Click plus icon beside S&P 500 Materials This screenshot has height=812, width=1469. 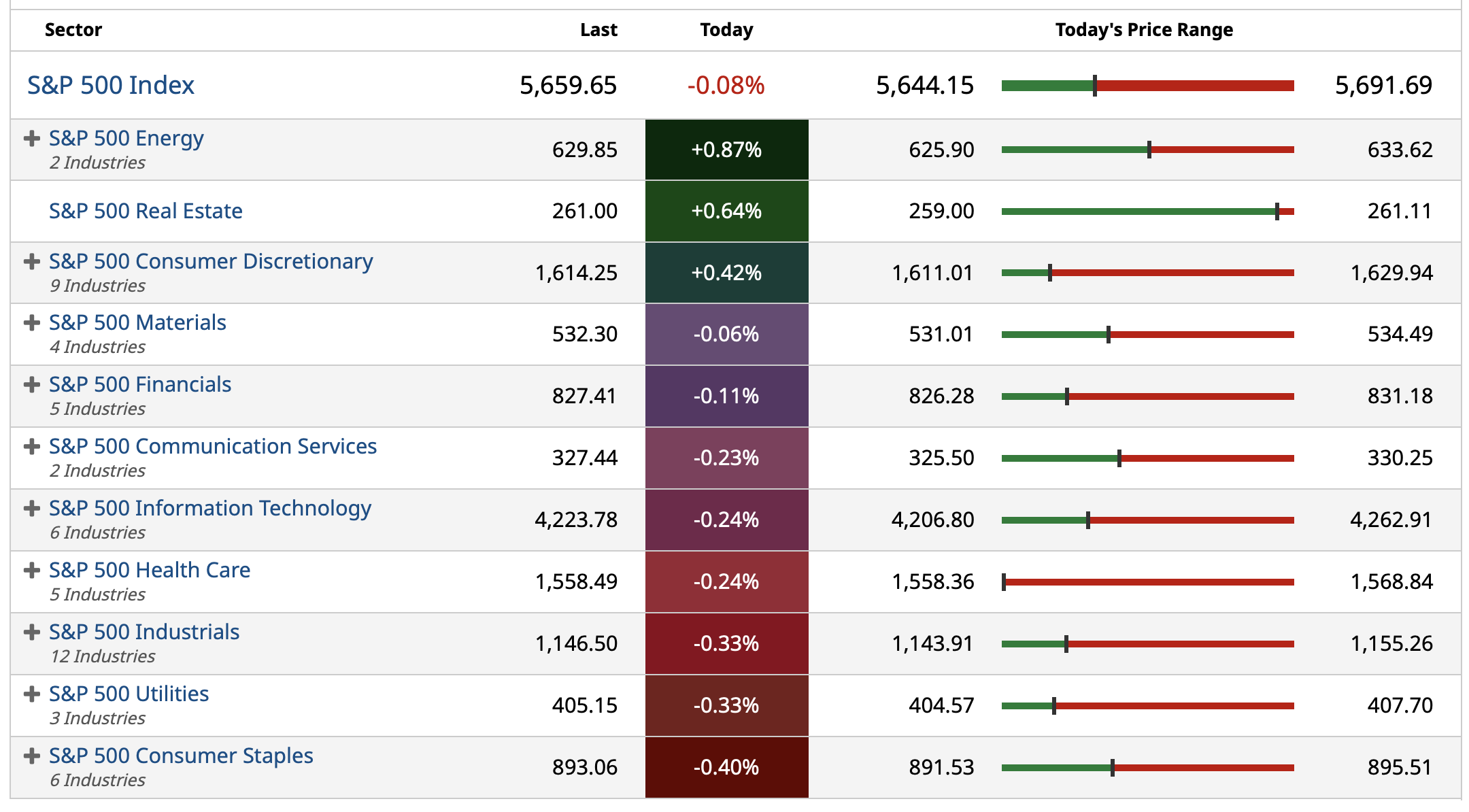[x=31, y=323]
